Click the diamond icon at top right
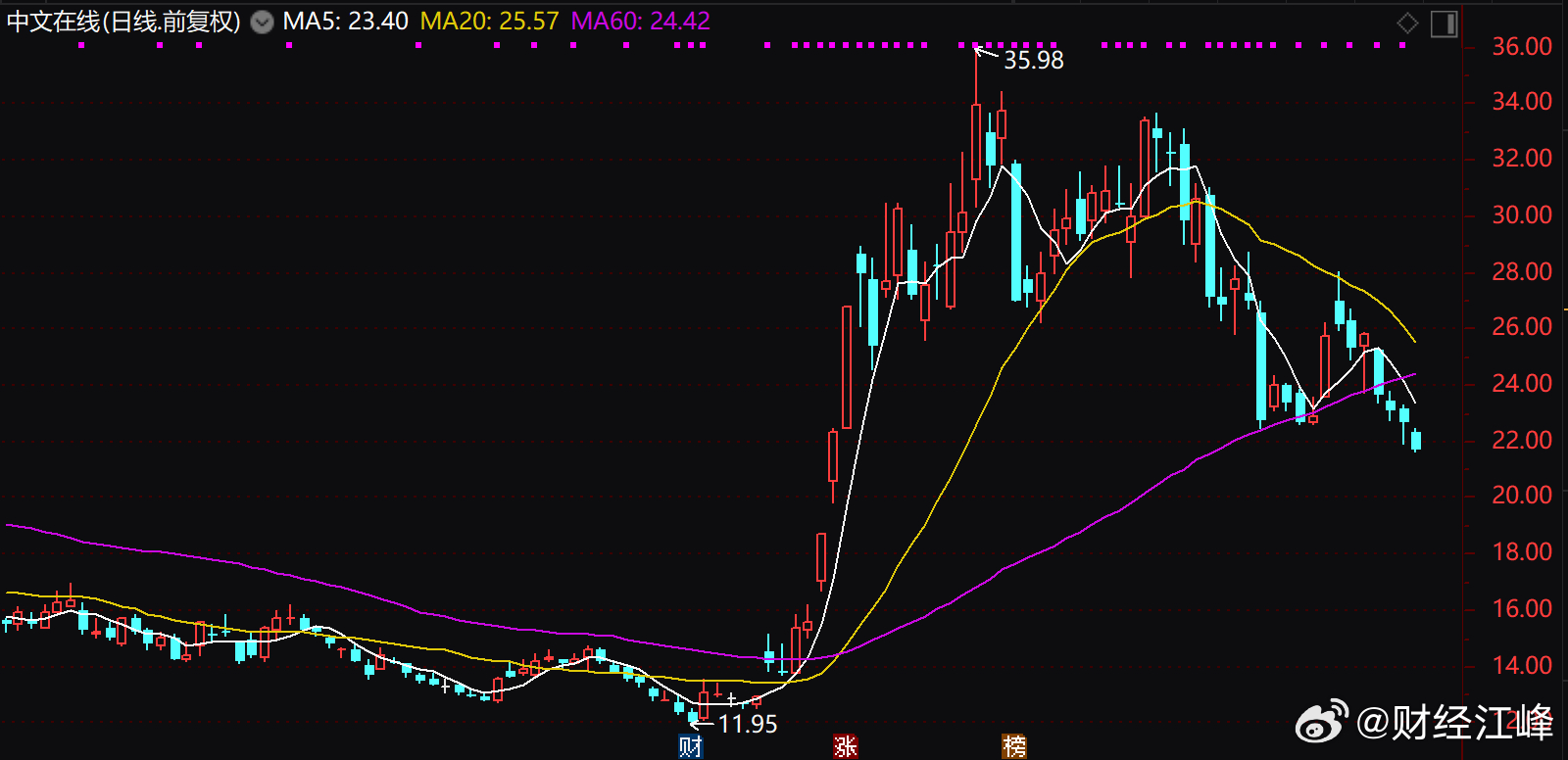Screen dimensions: 1568x760 pos(1407,24)
